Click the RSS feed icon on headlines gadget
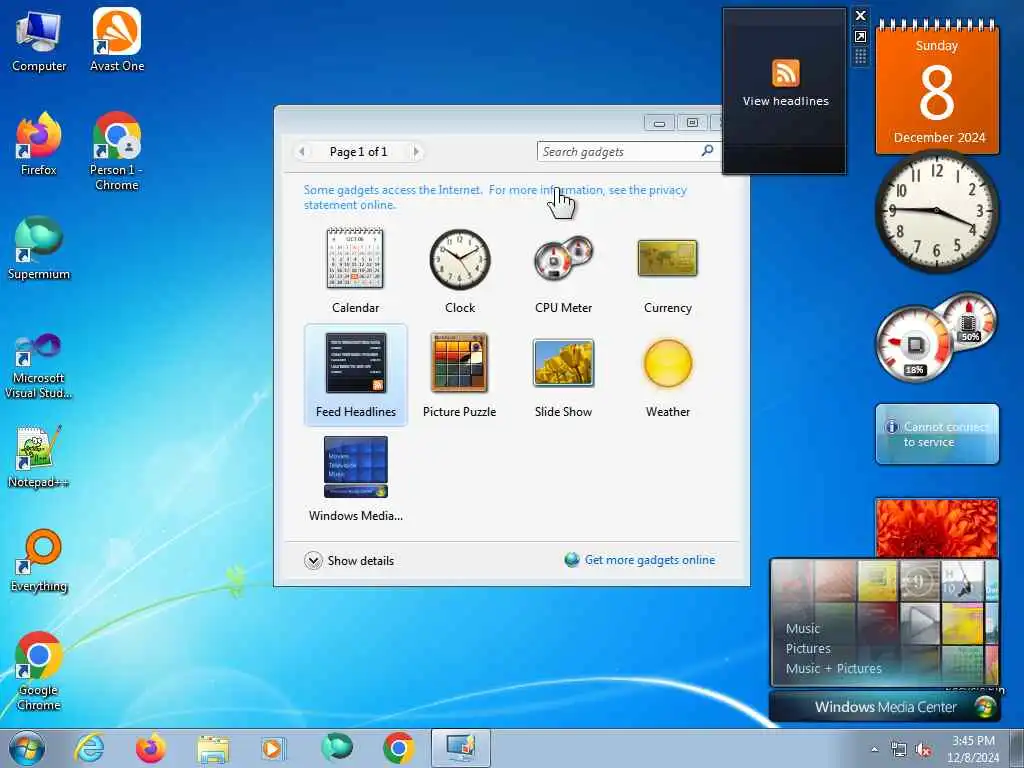This screenshot has width=1024, height=768. 786,72
